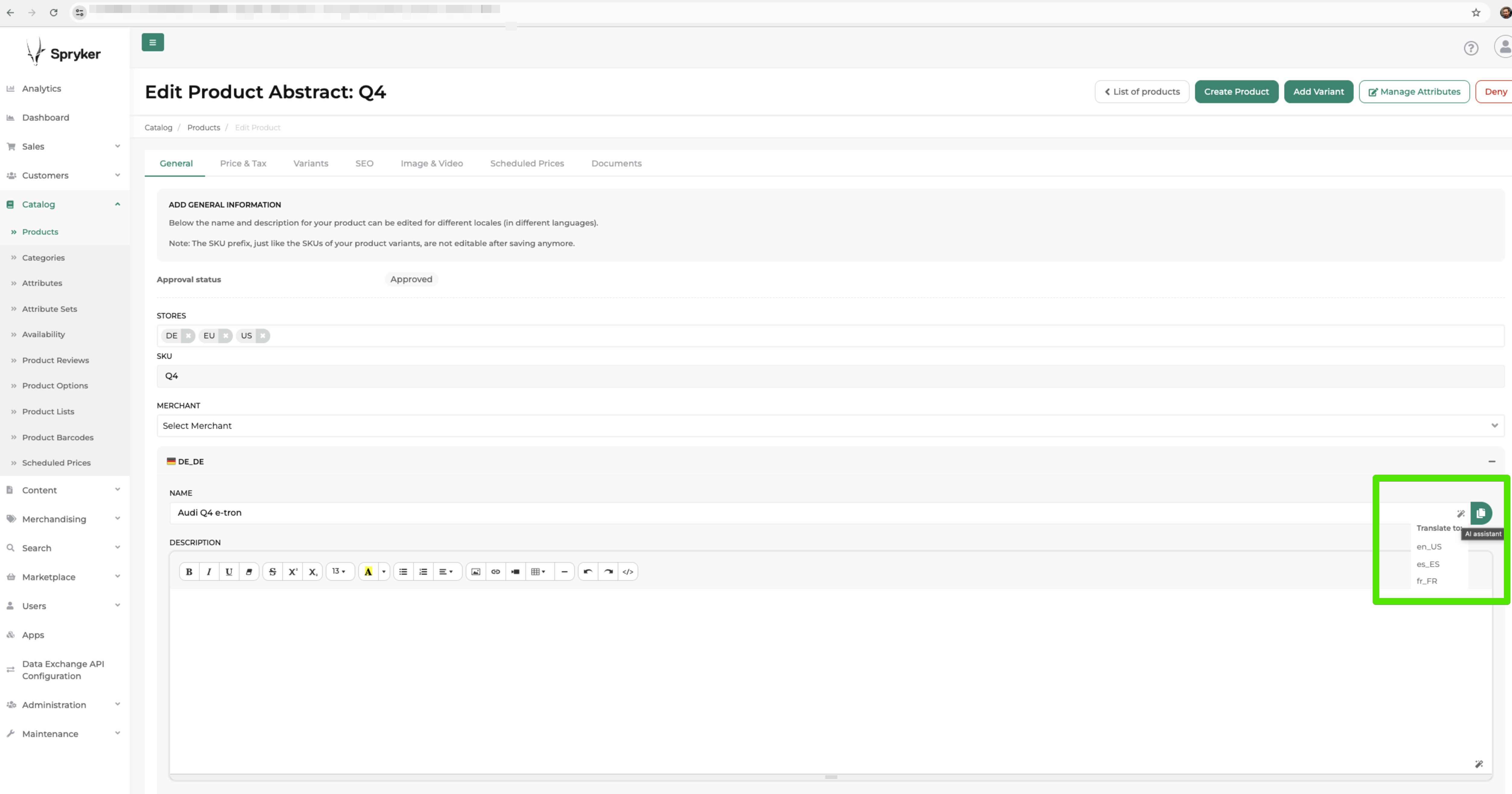Toggle the sidebar hamburger menu button

pos(153,42)
